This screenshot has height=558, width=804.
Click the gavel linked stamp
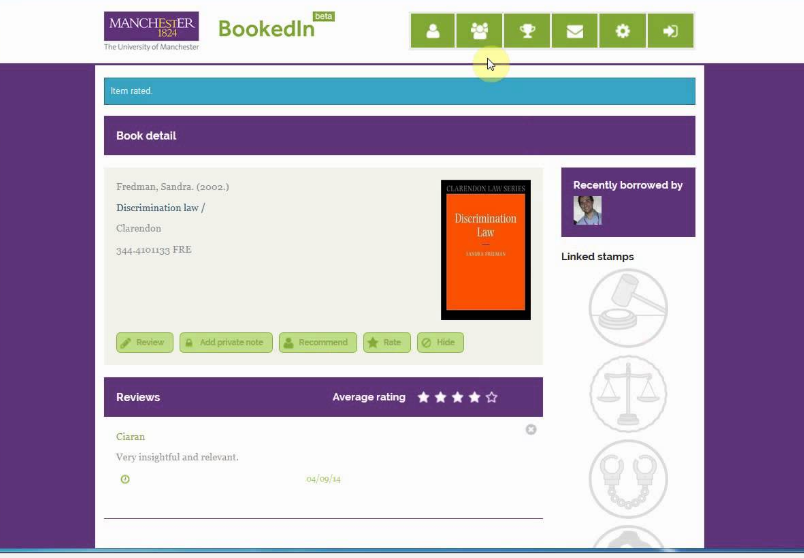(x=628, y=308)
